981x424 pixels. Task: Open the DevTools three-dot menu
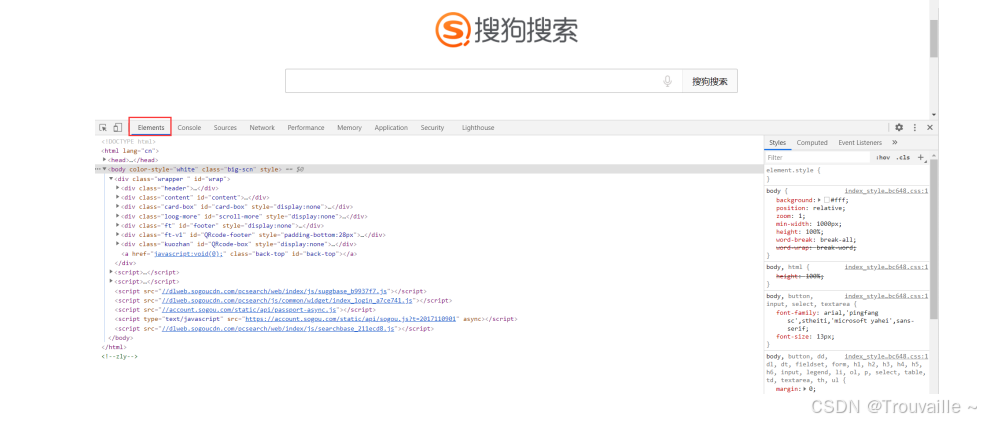[x=915, y=128]
